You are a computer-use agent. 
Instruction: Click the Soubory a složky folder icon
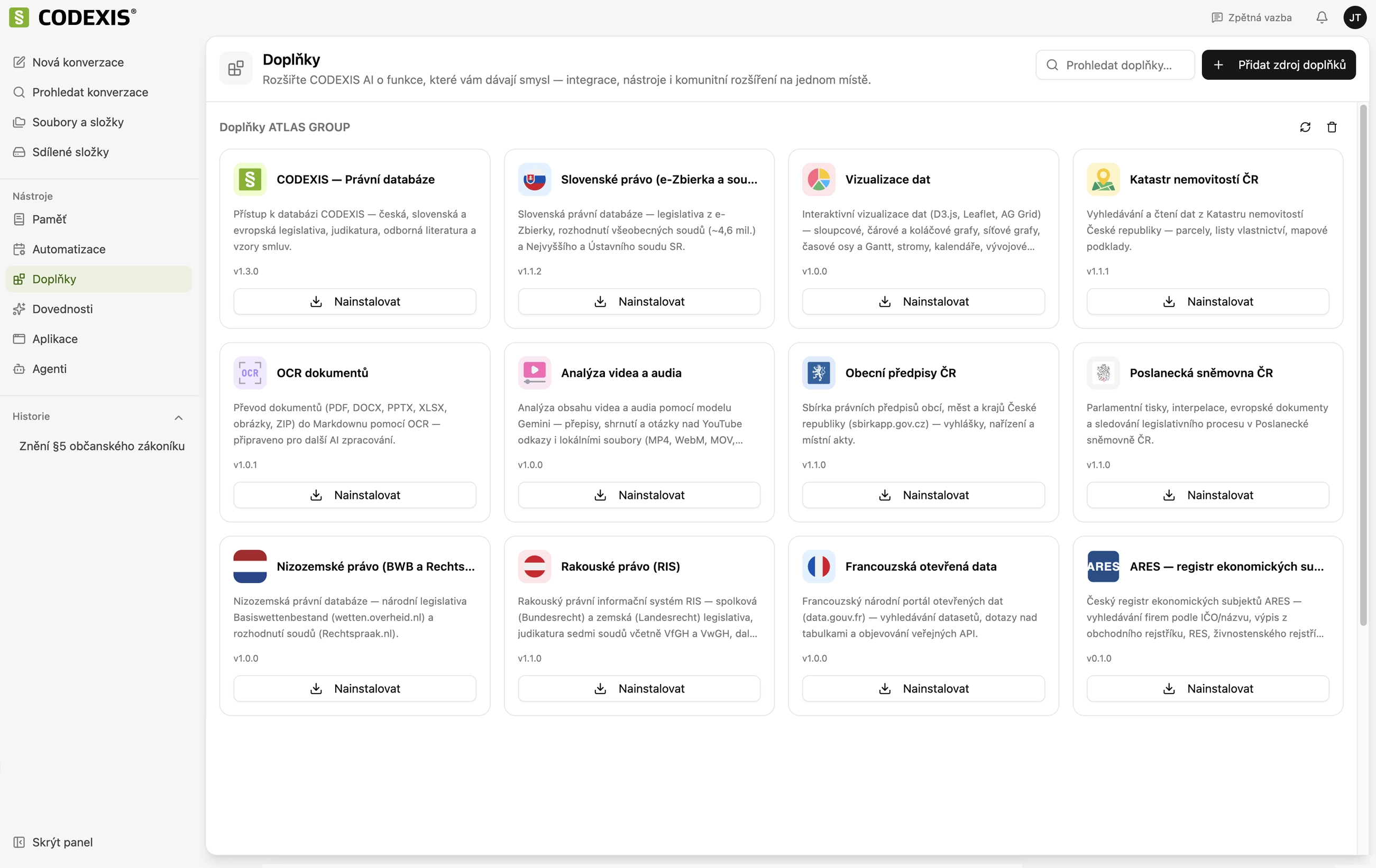[19, 122]
